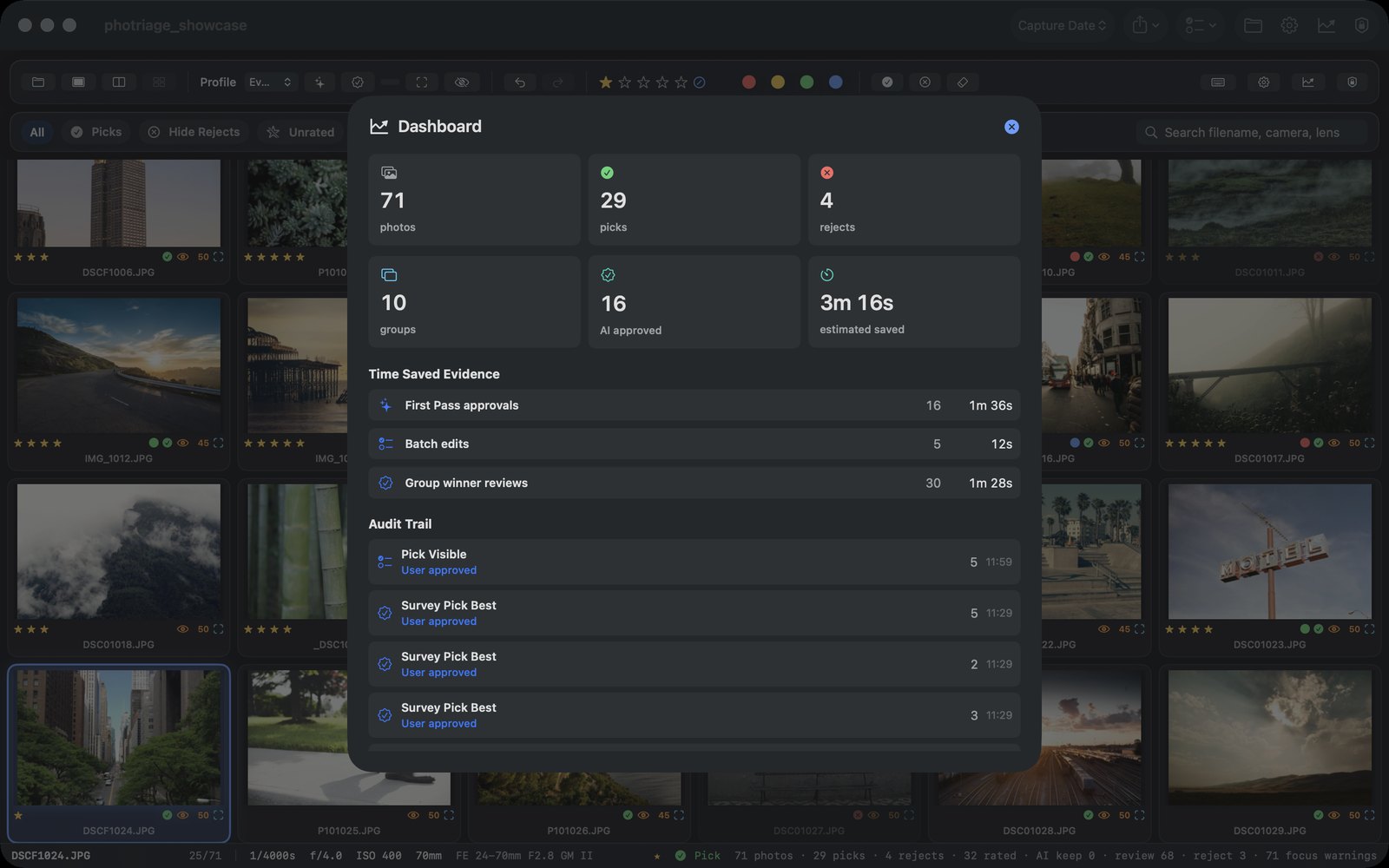This screenshot has width=1389, height=868.
Task: Apply the green color label
Action: click(x=806, y=82)
